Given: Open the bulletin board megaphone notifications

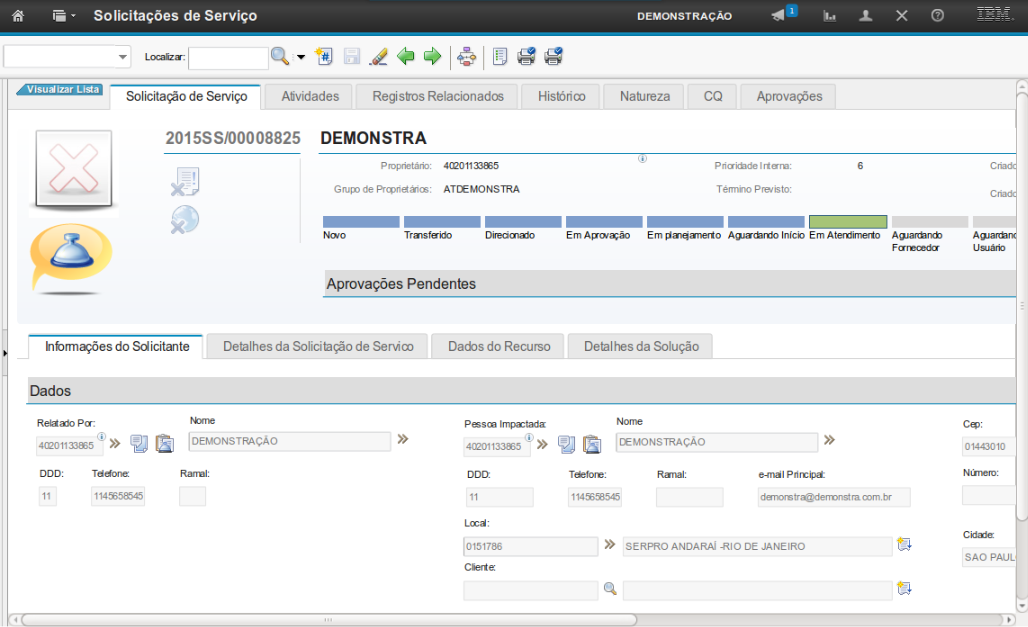Looking at the screenshot, I should (x=778, y=16).
